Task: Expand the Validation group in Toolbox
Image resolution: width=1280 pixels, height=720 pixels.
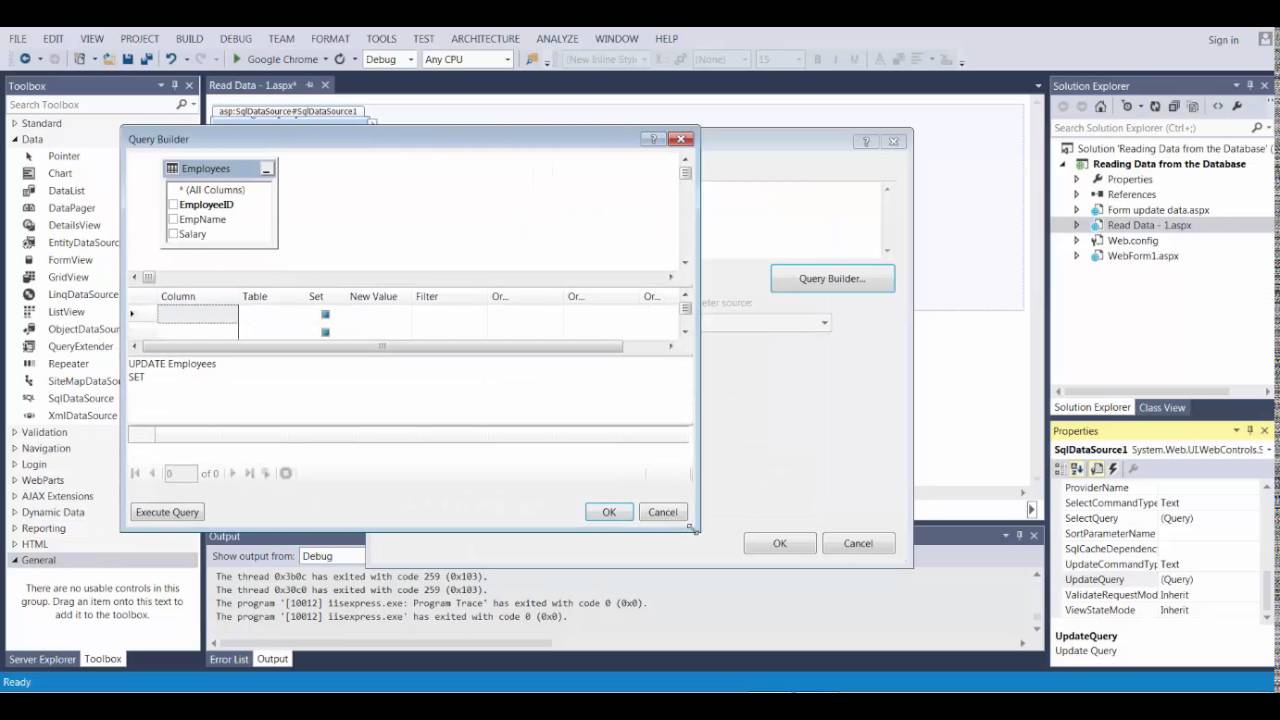Action: click(x=15, y=432)
